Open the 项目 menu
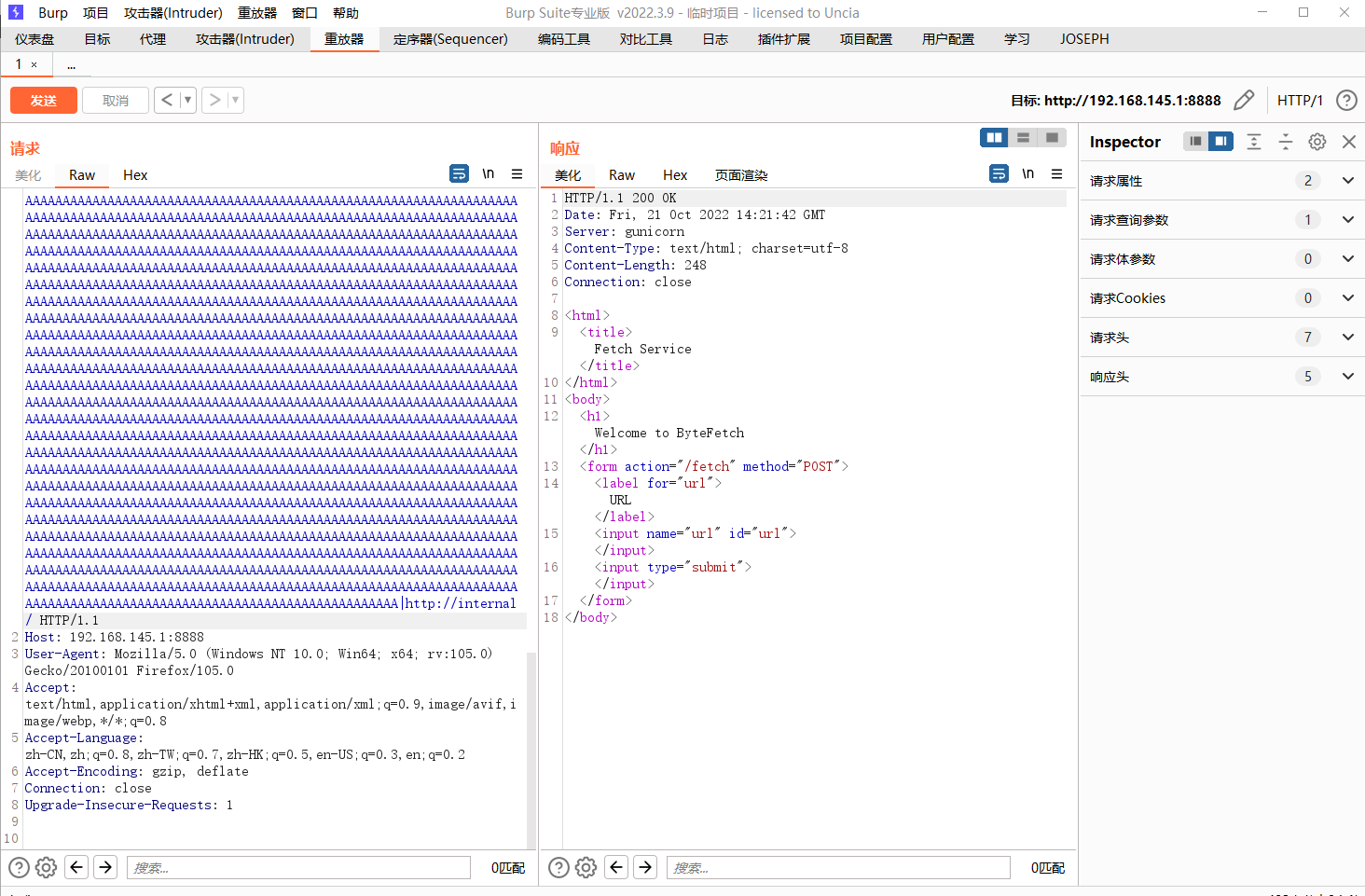 (95, 13)
